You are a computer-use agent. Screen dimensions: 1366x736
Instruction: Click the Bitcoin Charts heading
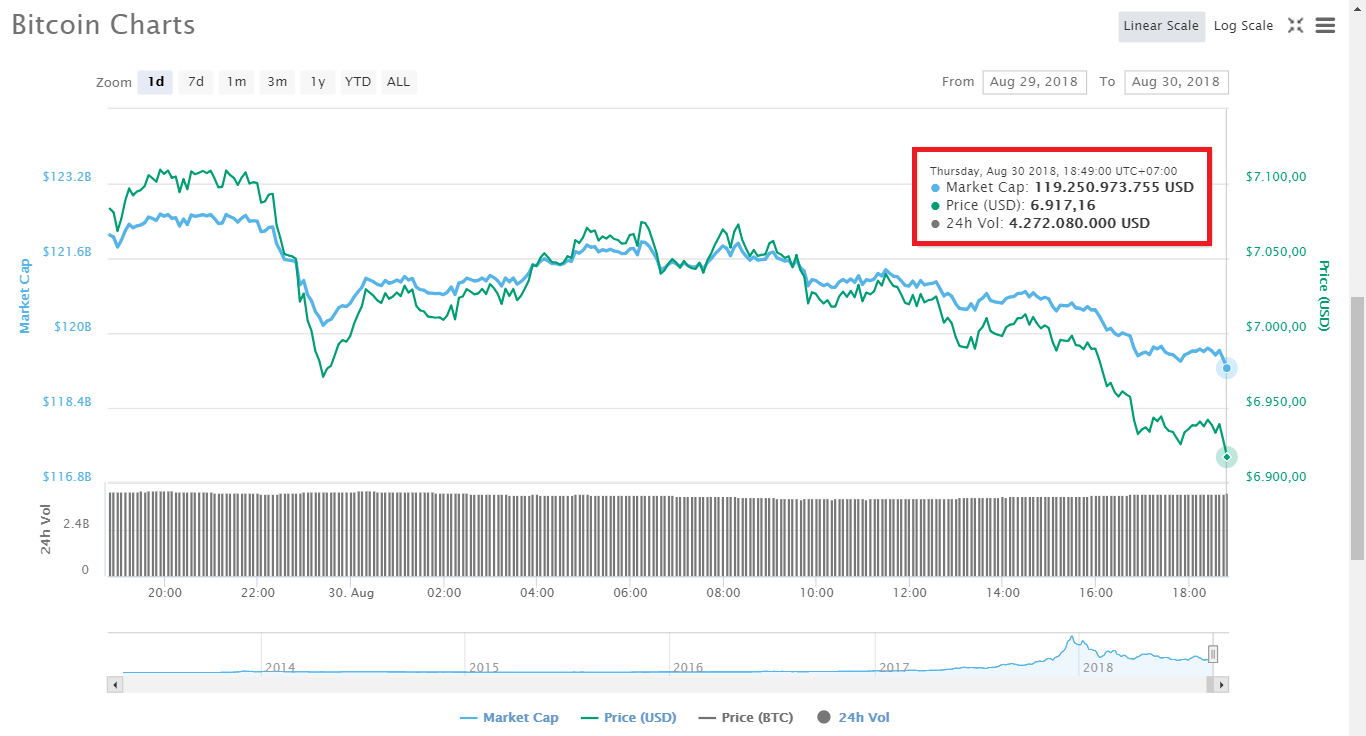(x=104, y=25)
